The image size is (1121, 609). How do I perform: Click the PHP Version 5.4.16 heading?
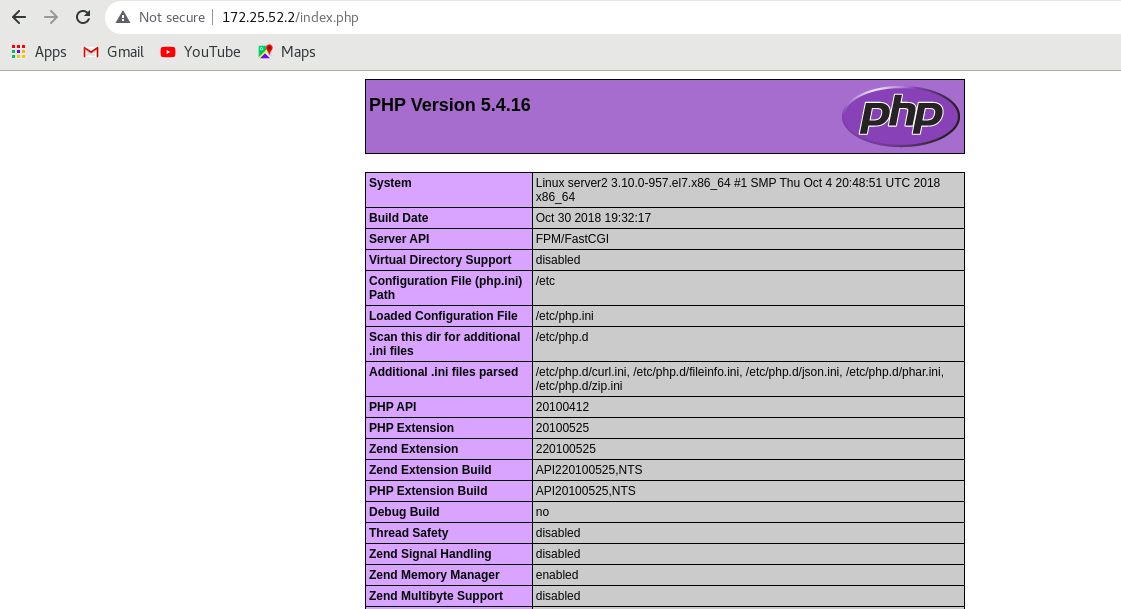[450, 105]
